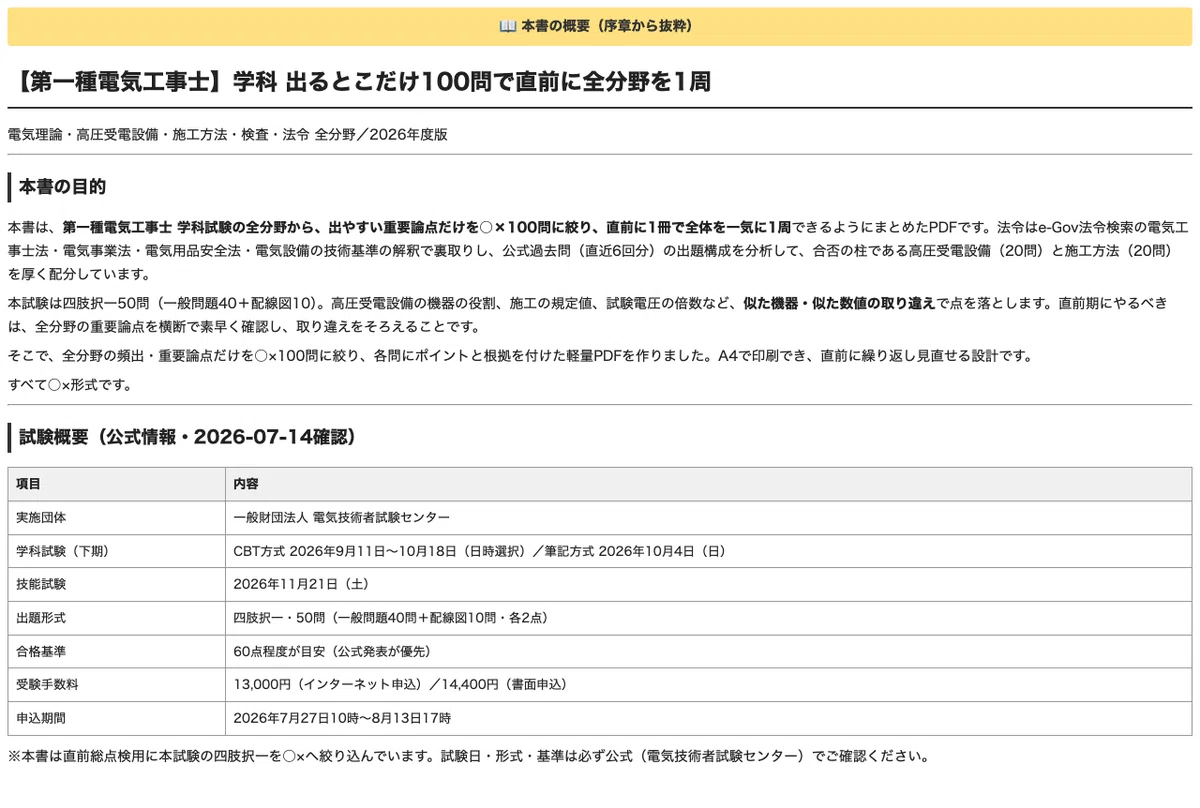1200x808 pixels.
Task: Click the 13,000円（インターネット申込） fee cell
Action: pyautogui.click(x=708, y=685)
